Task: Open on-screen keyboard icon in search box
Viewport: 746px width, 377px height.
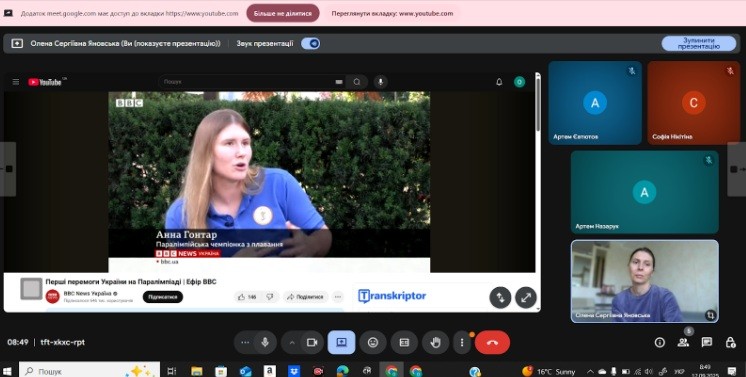Action: coord(339,82)
